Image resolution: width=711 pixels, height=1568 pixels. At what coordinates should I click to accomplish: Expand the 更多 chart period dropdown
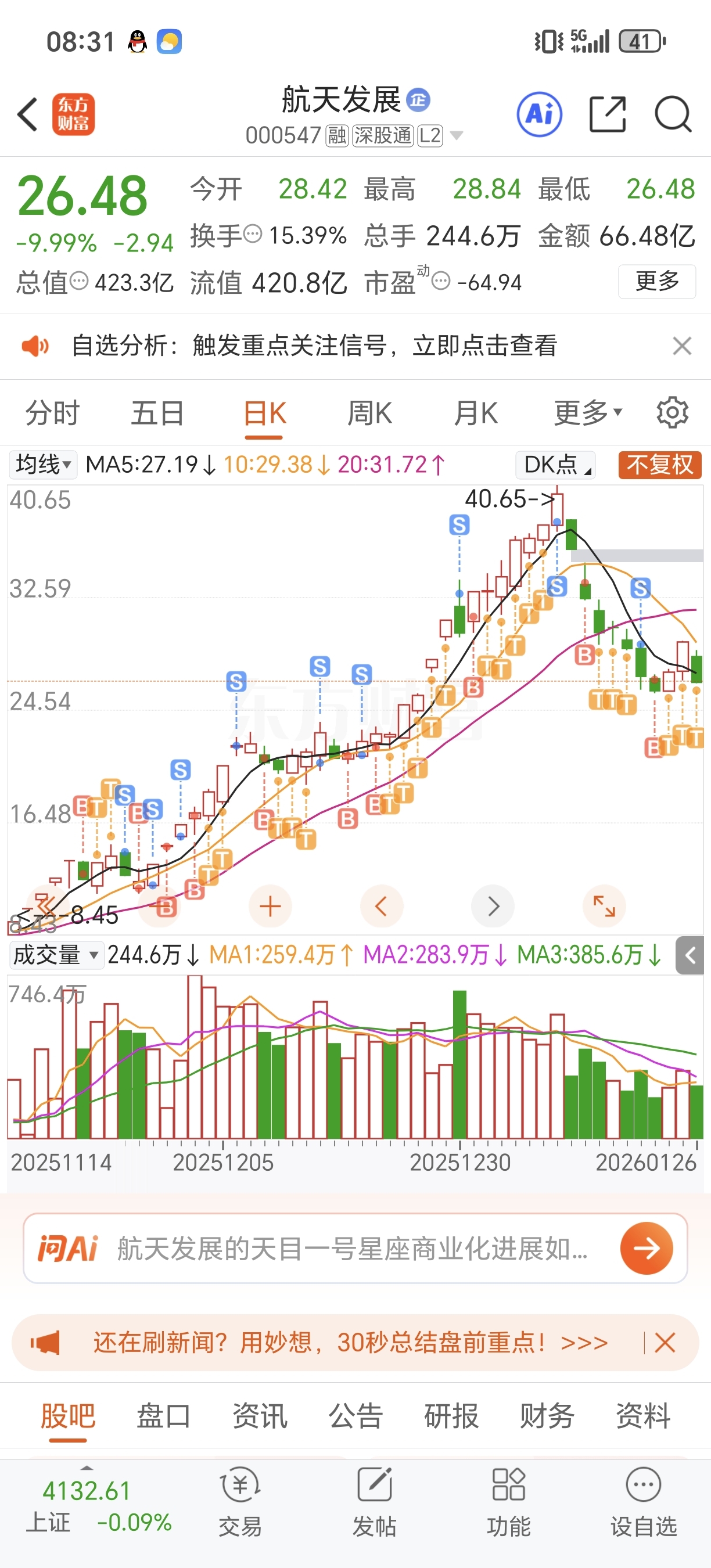pyautogui.click(x=588, y=413)
